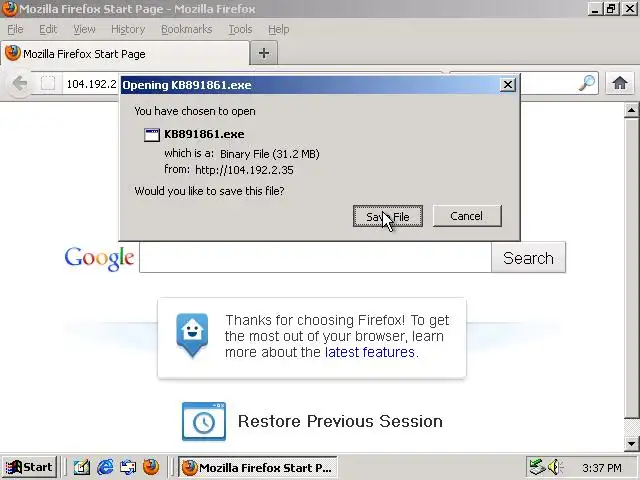Open the History menu
The image size is (640, 480).
(x=128, y=29)
